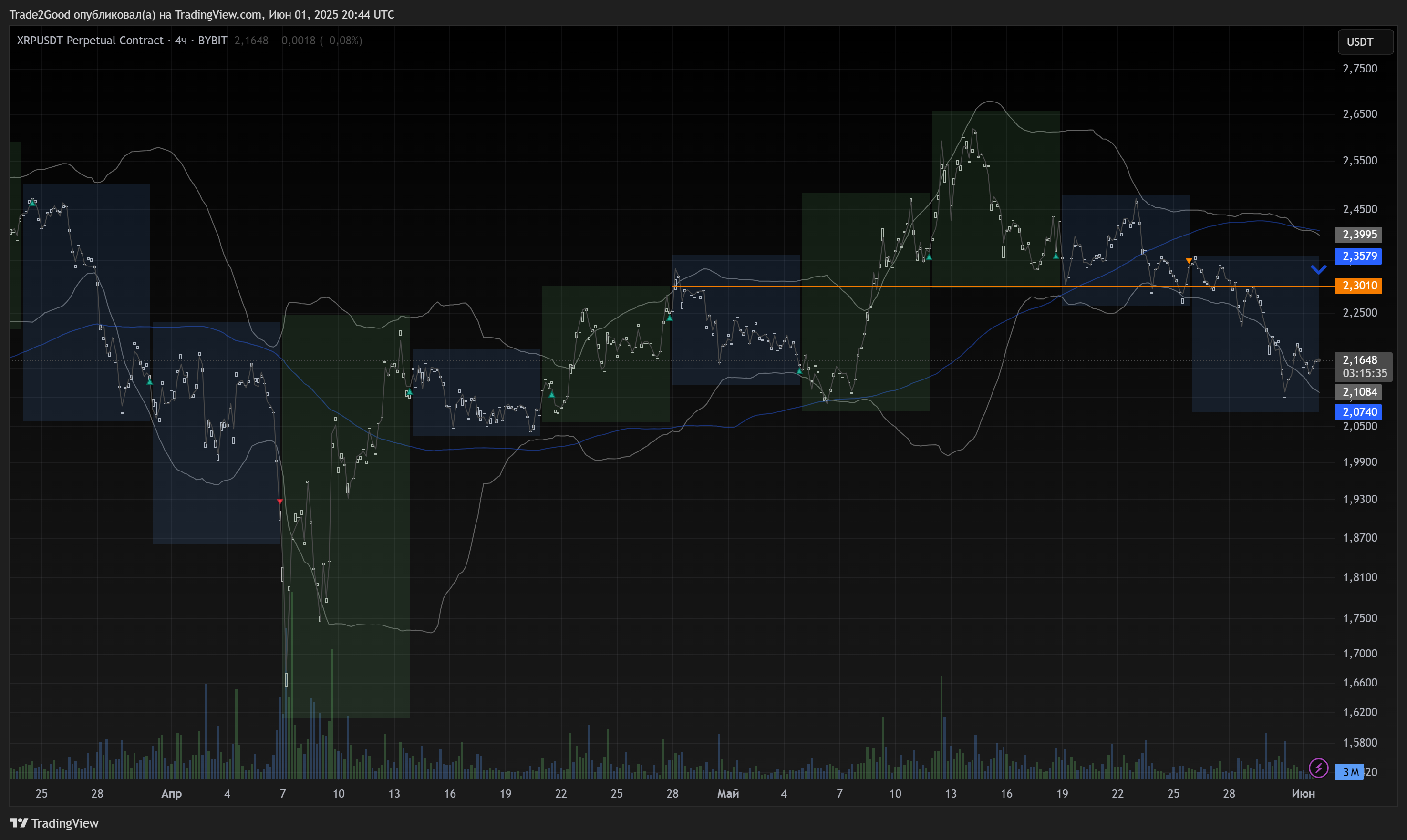Open the USDT currency selector
This screenshot has height=840, width=1407.
pos(1365,42)
